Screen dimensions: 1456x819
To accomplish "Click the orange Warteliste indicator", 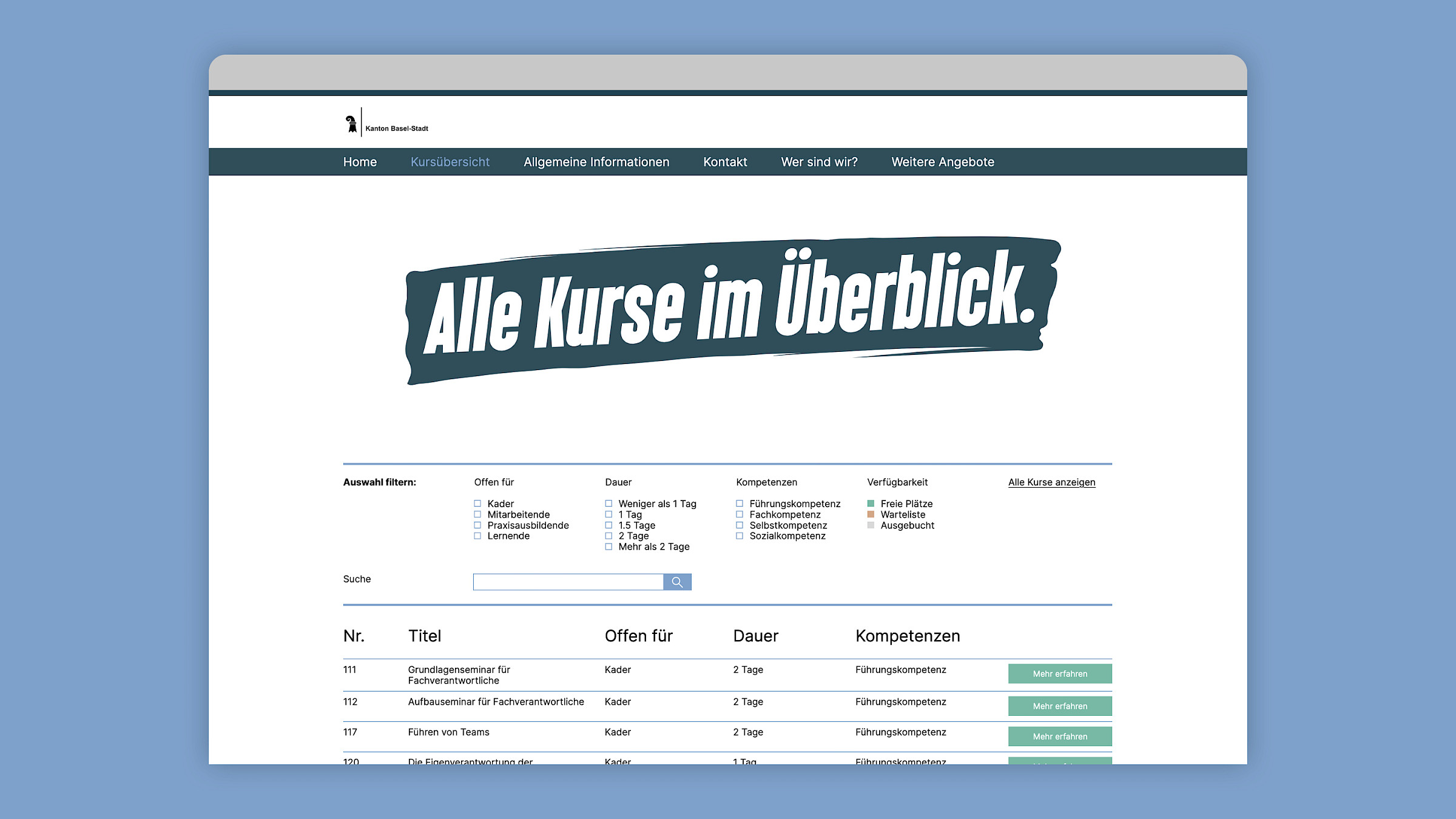I will 871,514.
